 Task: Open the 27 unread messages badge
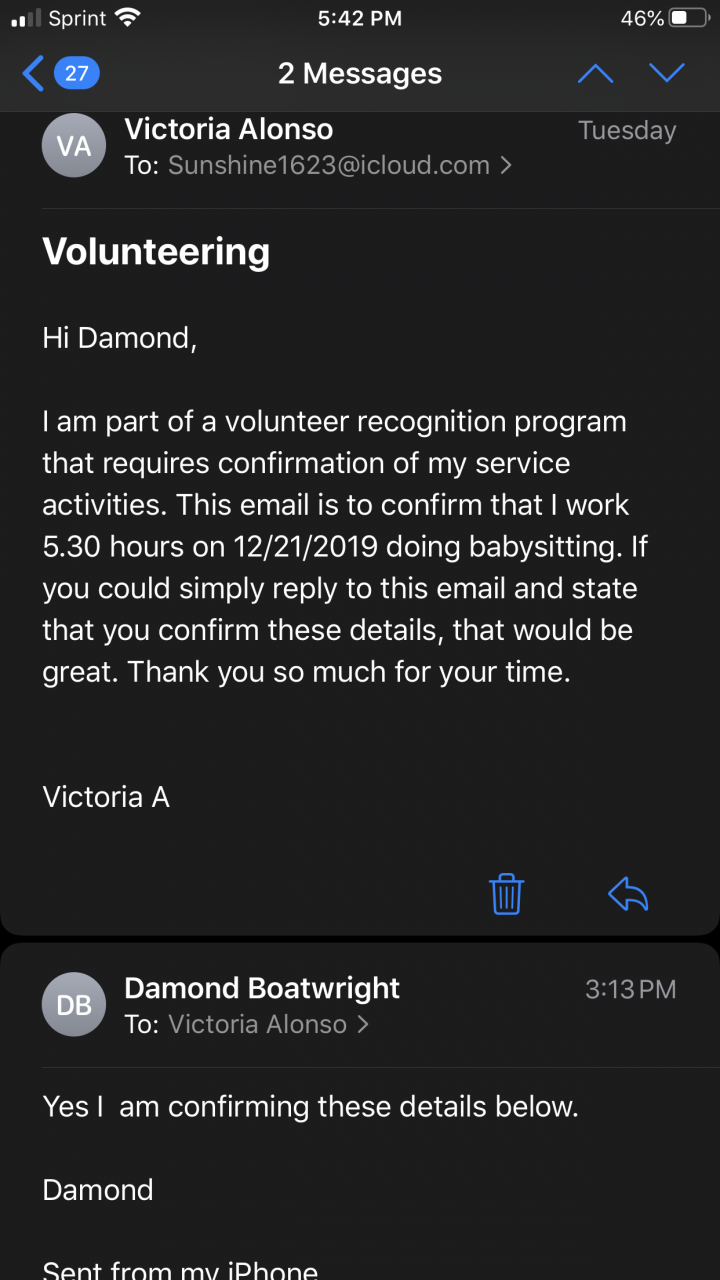pos(76,73)
